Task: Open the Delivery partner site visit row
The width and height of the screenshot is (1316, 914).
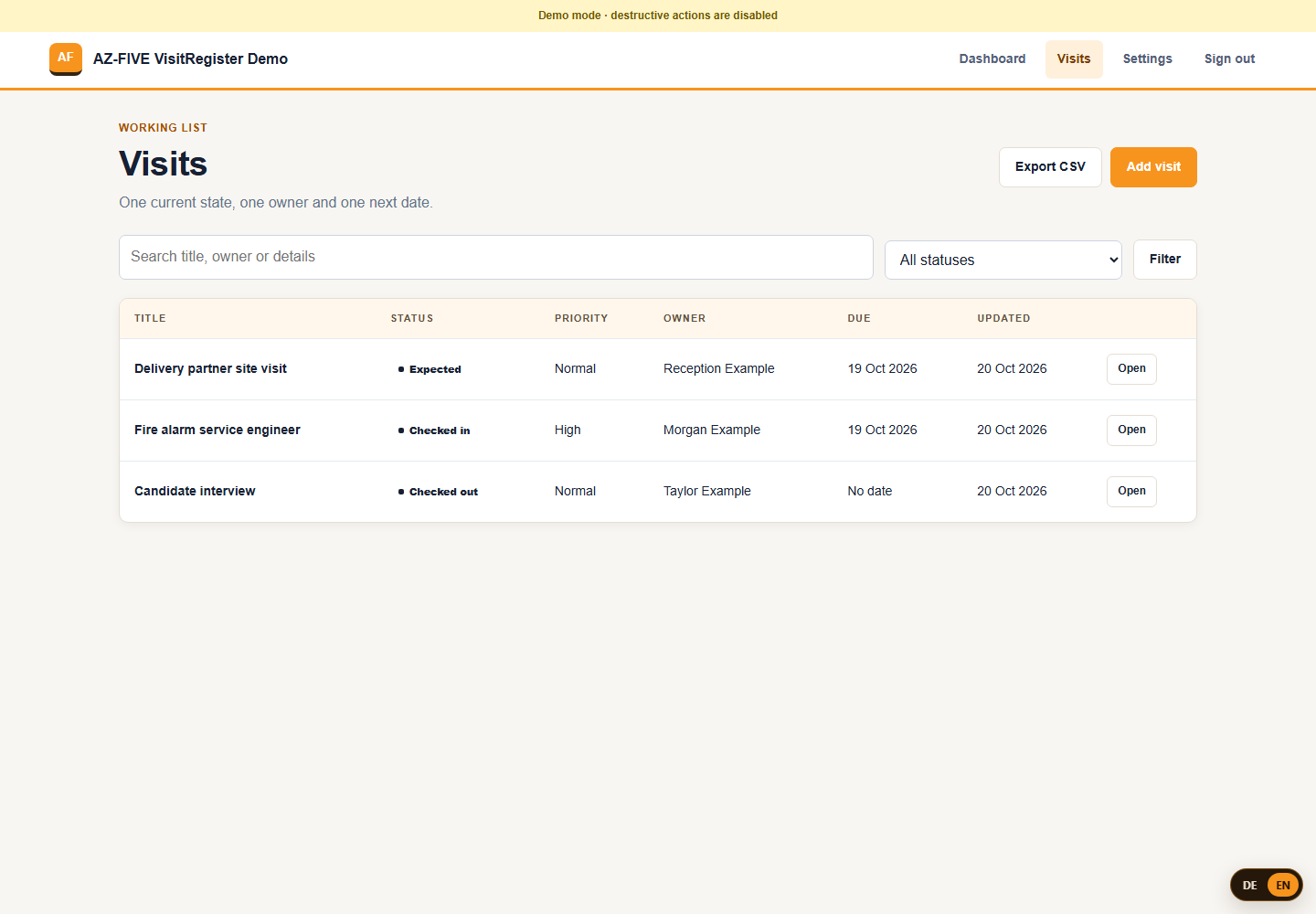Action: point(1131,369)
